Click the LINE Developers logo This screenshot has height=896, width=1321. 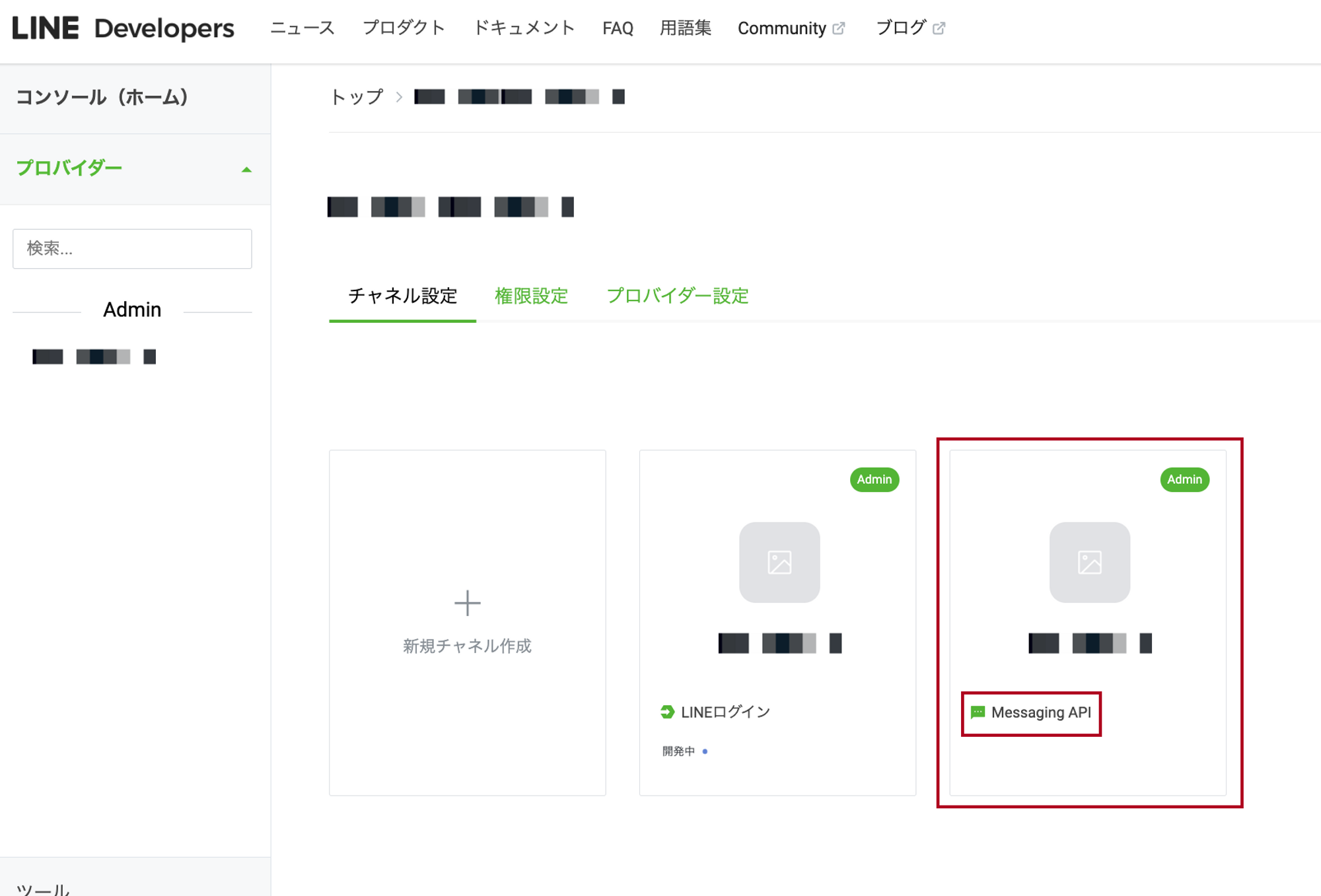tap(123, 28)
